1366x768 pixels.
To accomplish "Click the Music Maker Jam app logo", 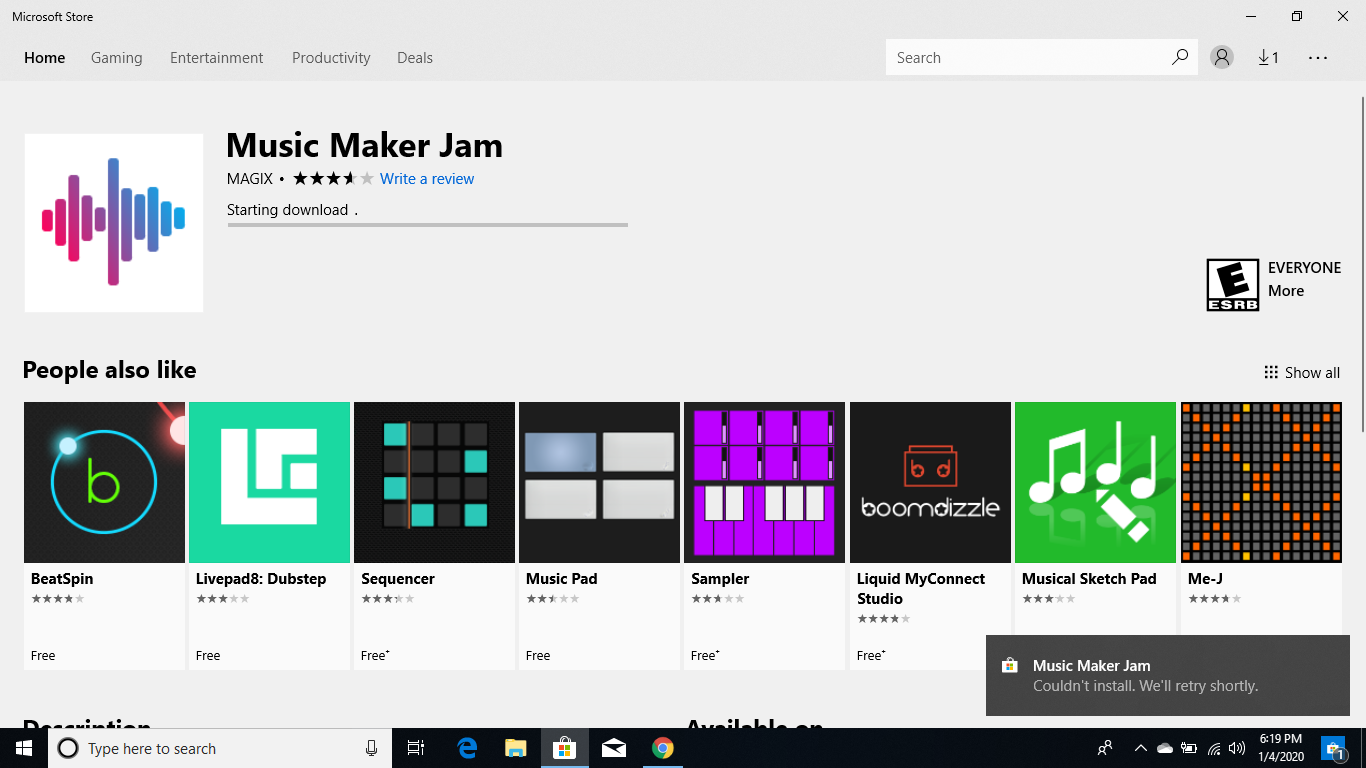I will 114,222.
